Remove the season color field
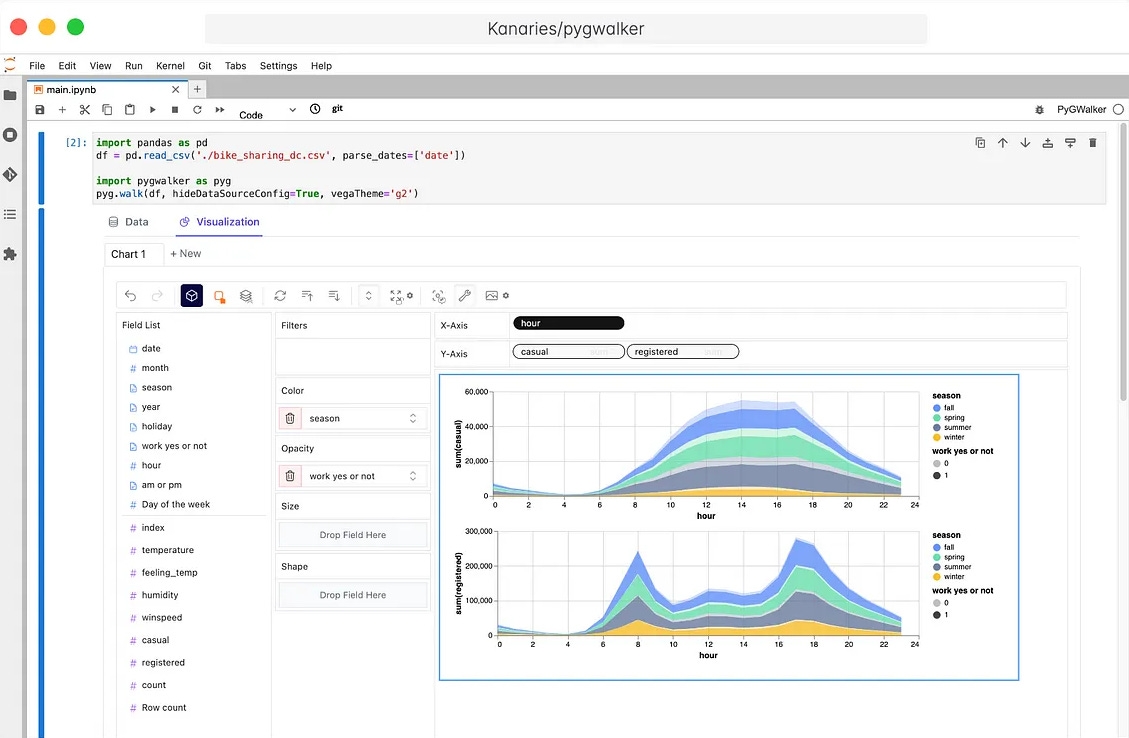 (x=289, y=418)
